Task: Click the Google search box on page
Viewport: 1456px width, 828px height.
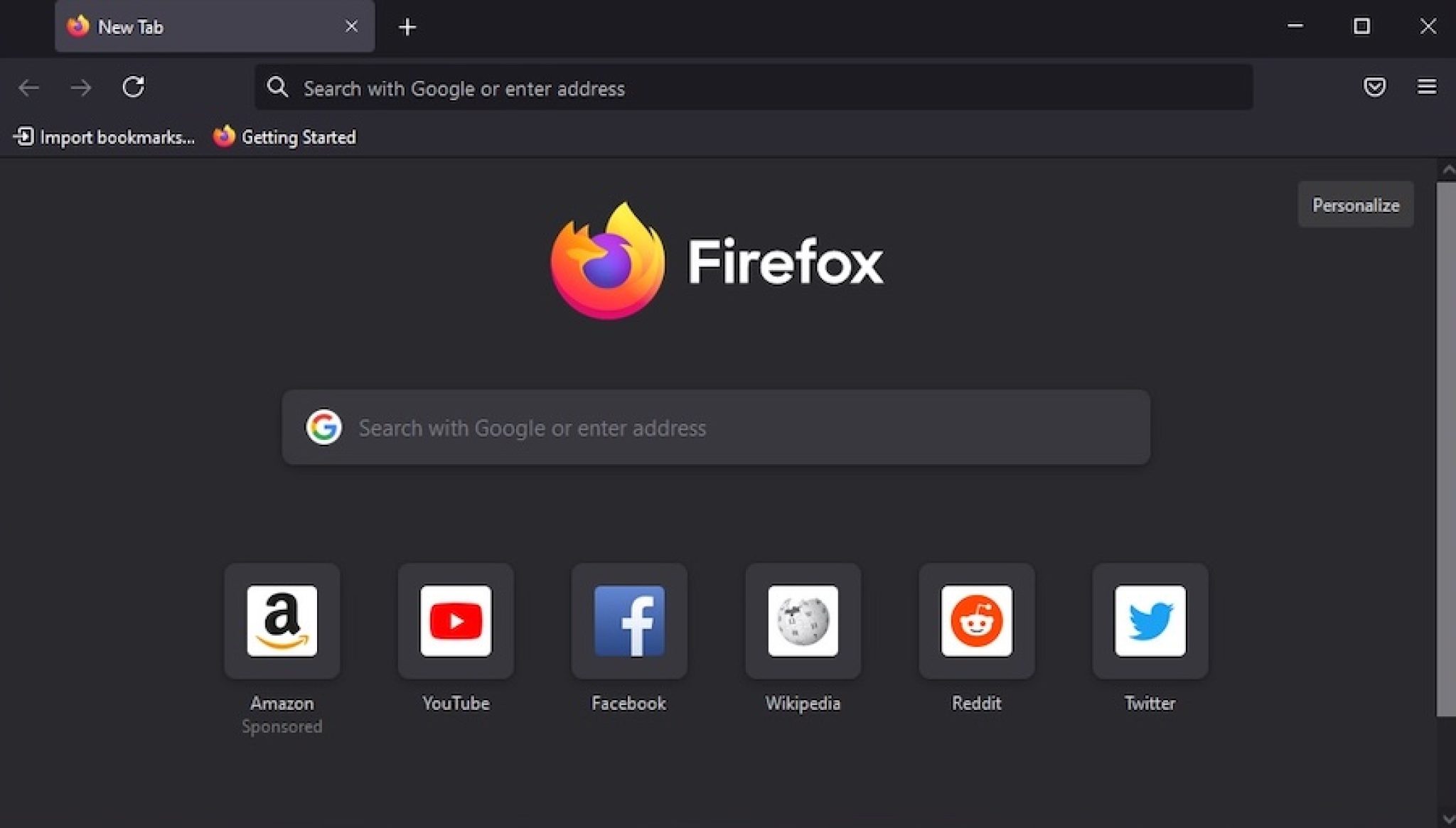Action: tap(716, 427)
